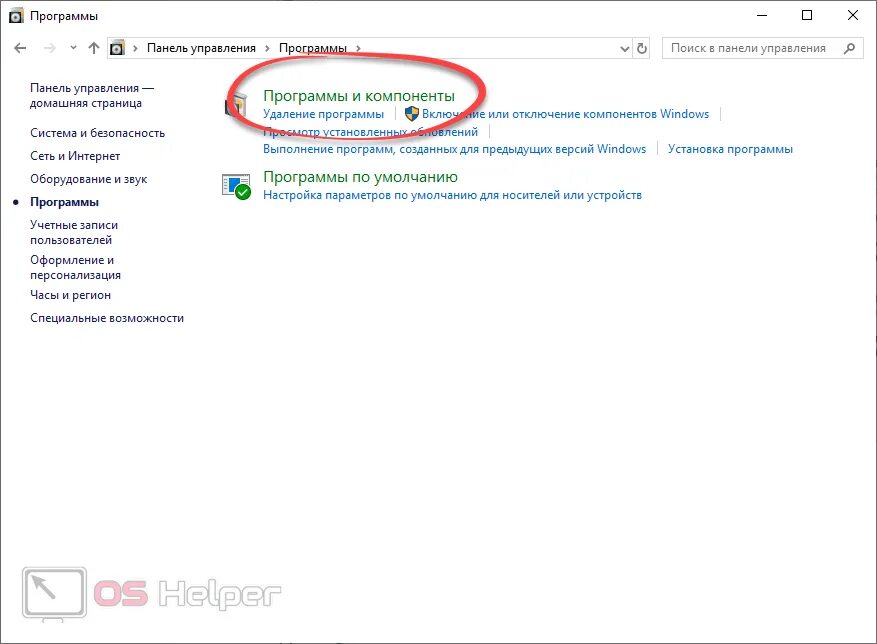Open Система и безопасность category
This screenshot has height=644, width=877.
tap(97, 133)
